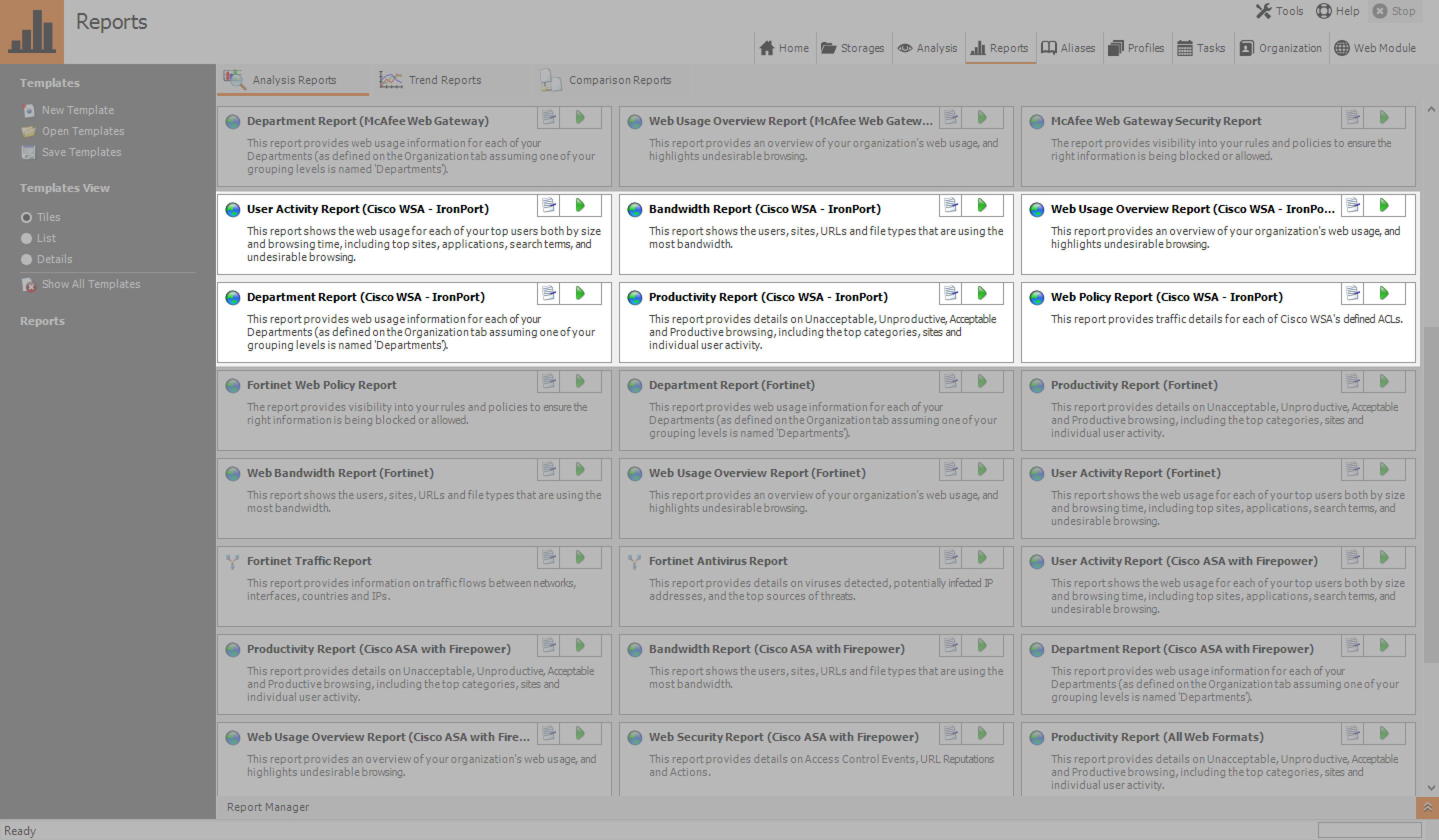The image size is (1439, 840).
Task: Click Save Templates in the sidebar
Action: (71, 152)
